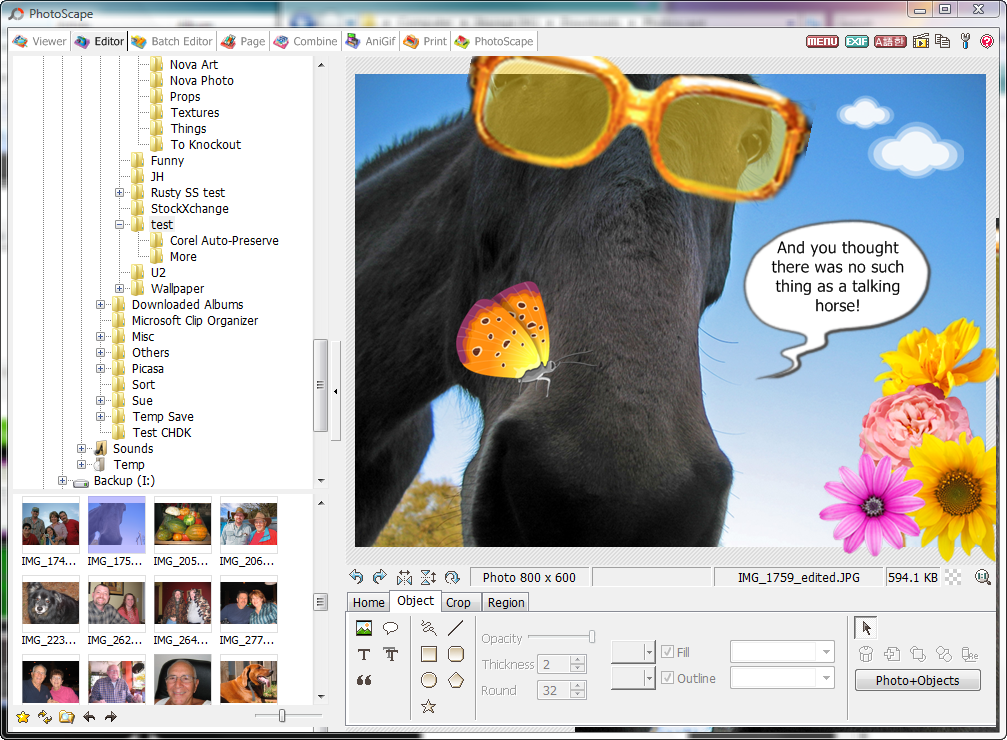Select the Microsoft Clip Organizer folder

click(x=195, y=321)
